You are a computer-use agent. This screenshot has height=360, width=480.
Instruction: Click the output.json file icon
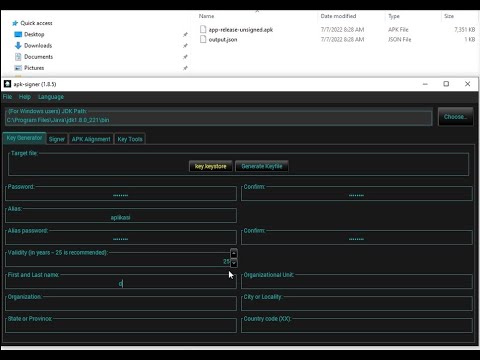(x=203, y=39)
